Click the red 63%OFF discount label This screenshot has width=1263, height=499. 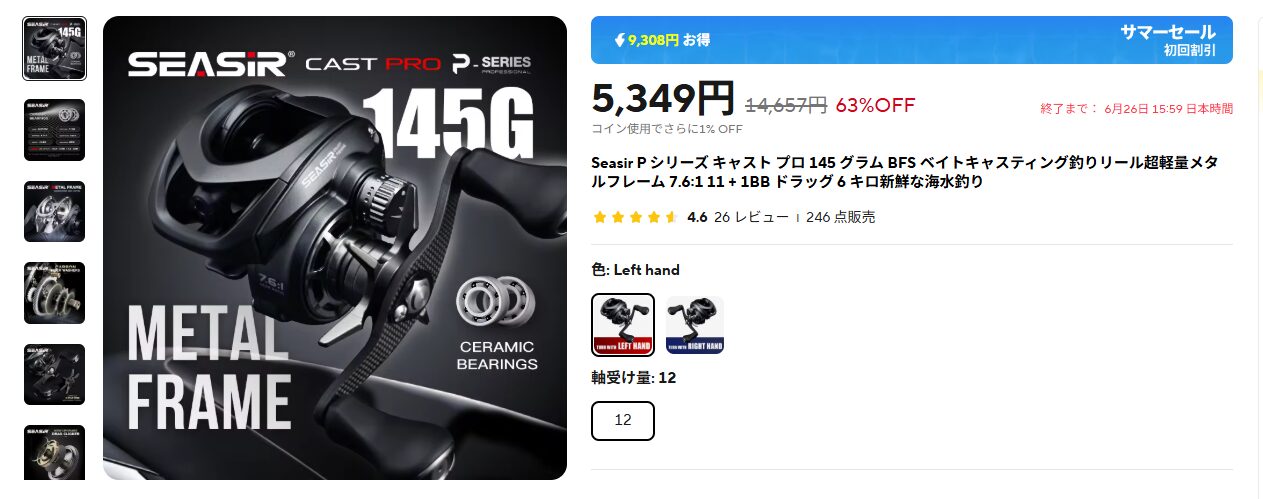pyautogui.click(x=875, y=105)
